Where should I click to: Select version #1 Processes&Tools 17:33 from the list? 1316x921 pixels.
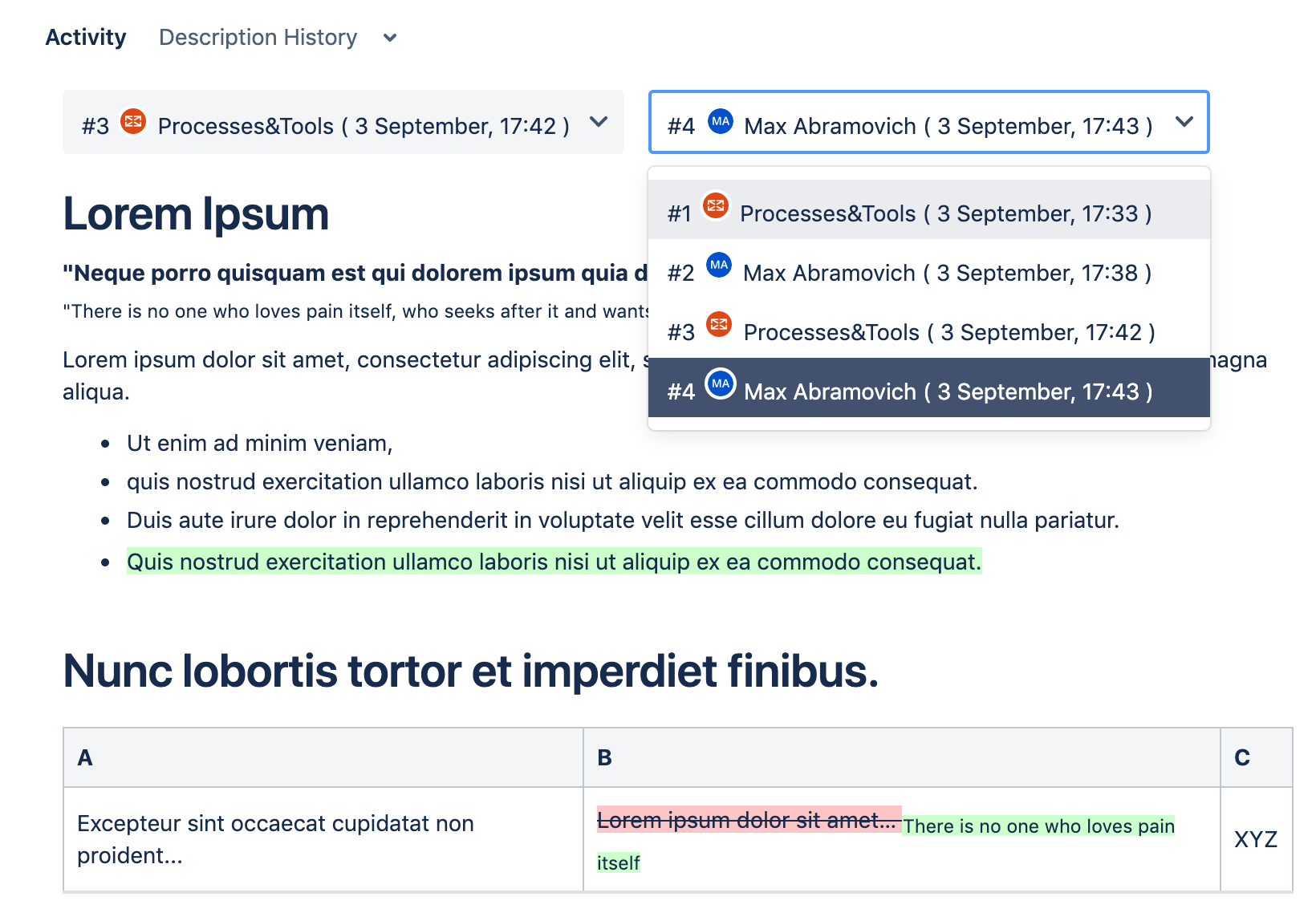929,209
